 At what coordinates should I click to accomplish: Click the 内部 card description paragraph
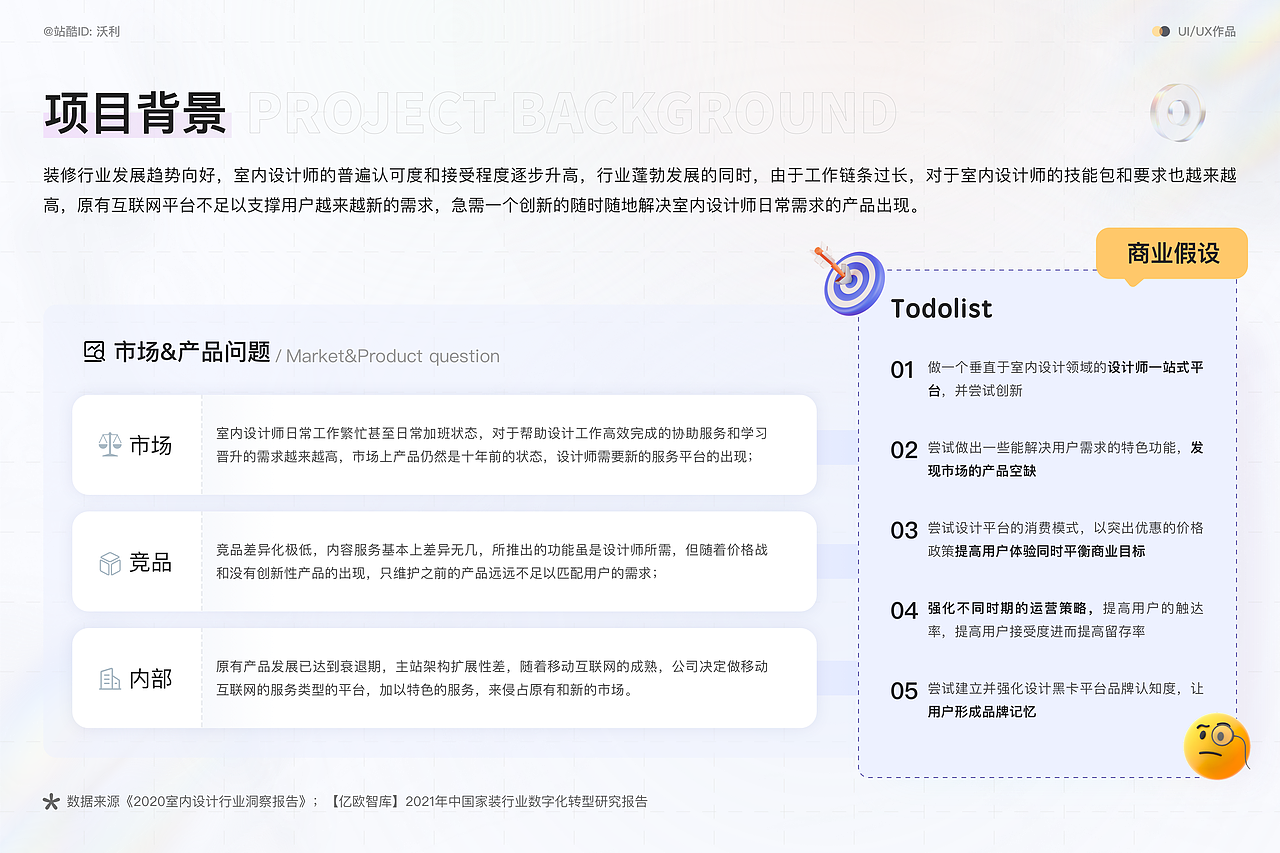491,678
